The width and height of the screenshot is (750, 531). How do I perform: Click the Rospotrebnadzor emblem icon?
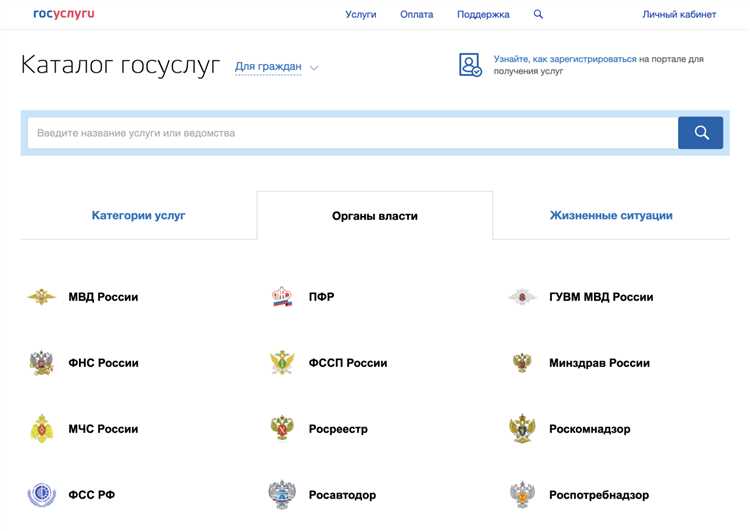coord(522,495)
